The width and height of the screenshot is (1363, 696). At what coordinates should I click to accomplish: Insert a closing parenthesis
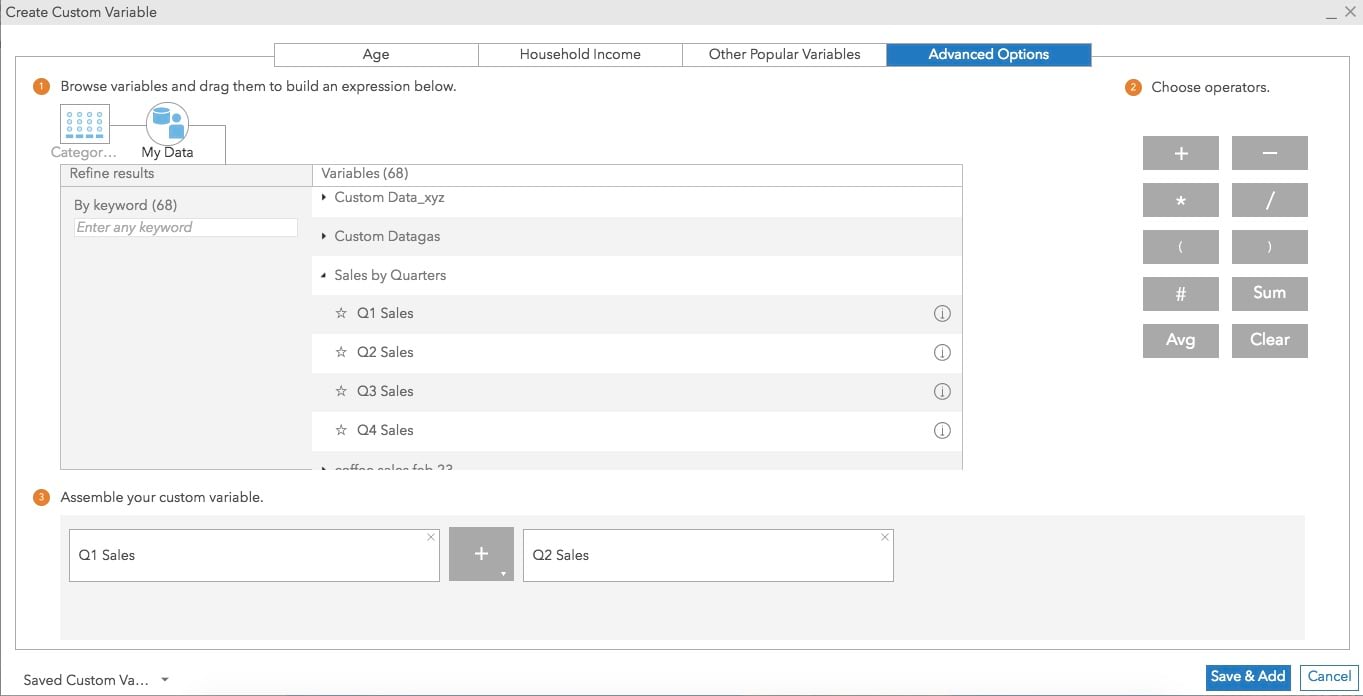pyautogui.click(x=1270, y=247)
